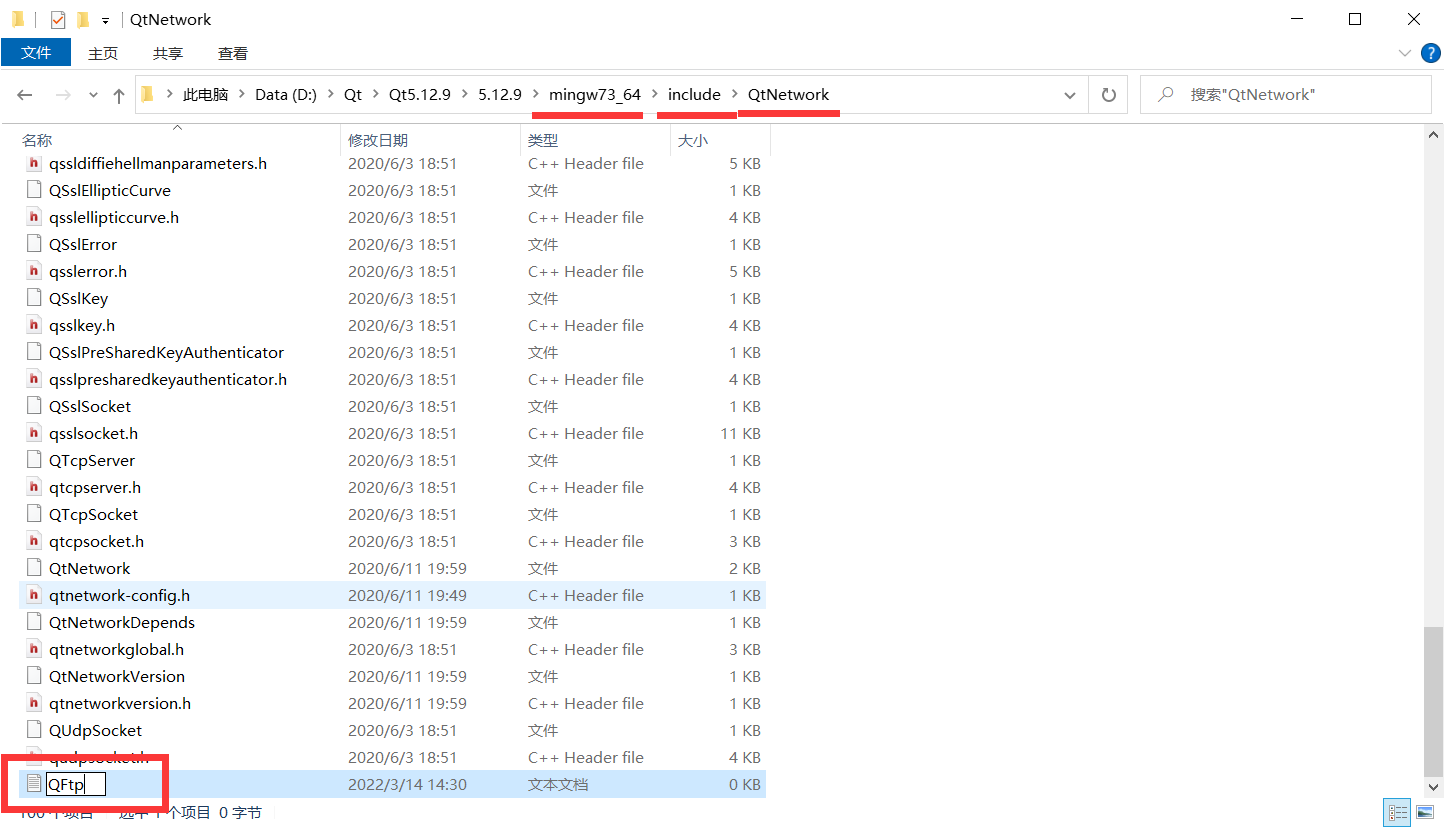
Task: Select qtcpsocket.h header icon
Action: (x=34, y=541)
